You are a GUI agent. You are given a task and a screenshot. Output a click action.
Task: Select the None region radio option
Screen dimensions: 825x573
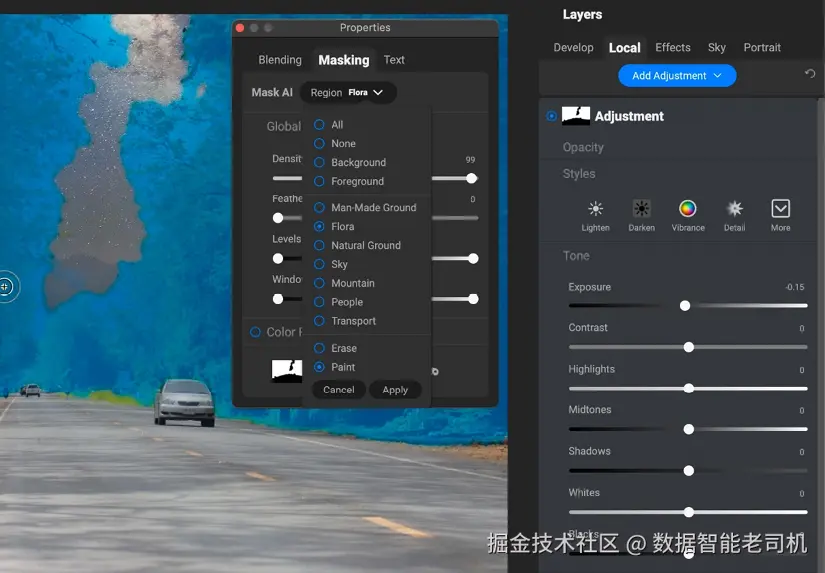[319, 144]
